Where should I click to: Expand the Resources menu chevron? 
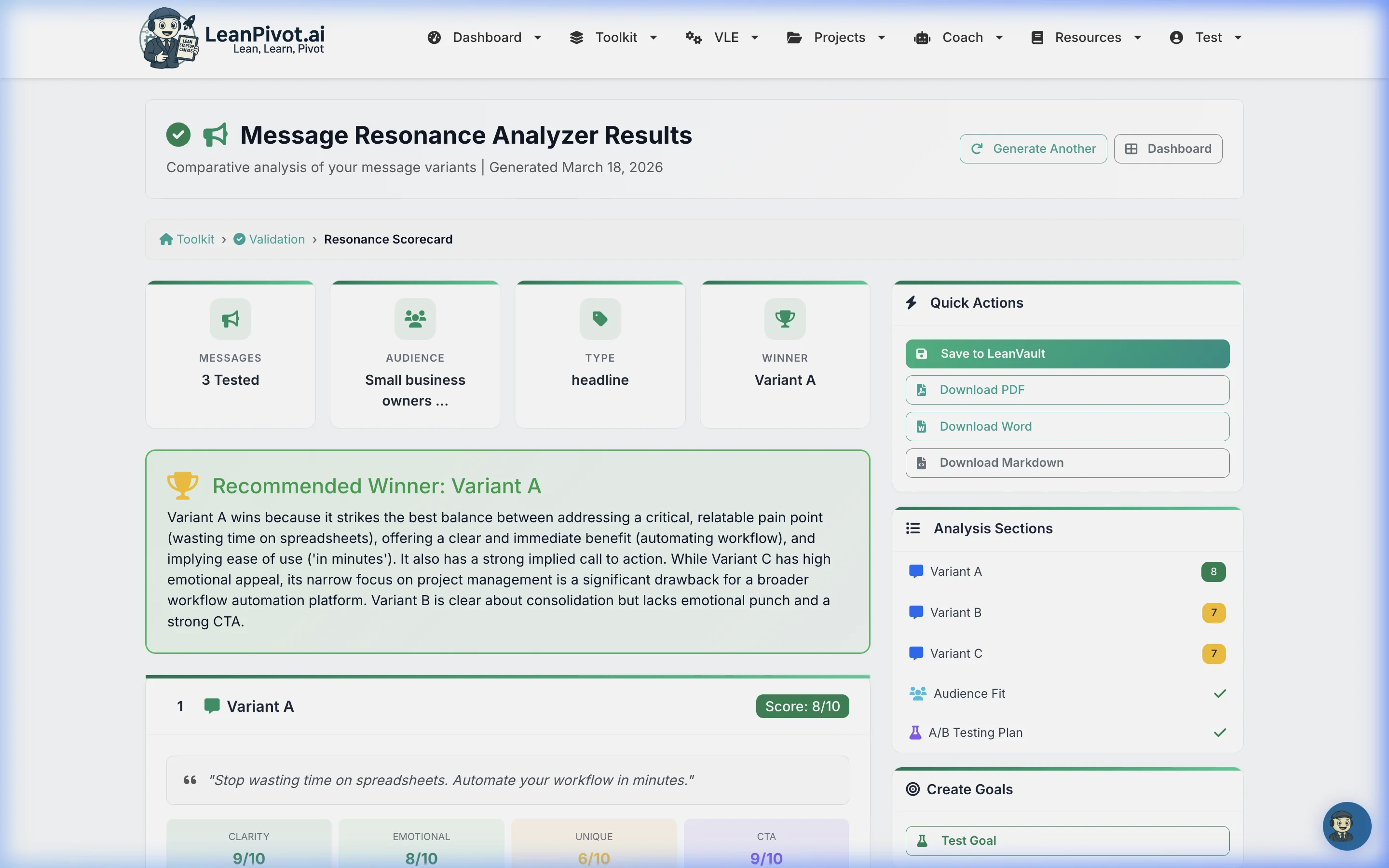pyautogui.click(x=1138, y=37)
